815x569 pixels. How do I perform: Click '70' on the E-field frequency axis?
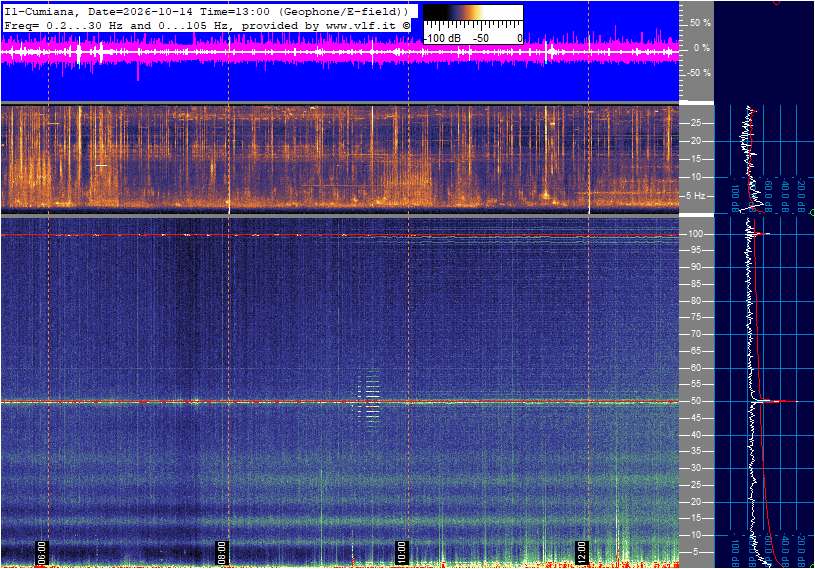[695, 334]
